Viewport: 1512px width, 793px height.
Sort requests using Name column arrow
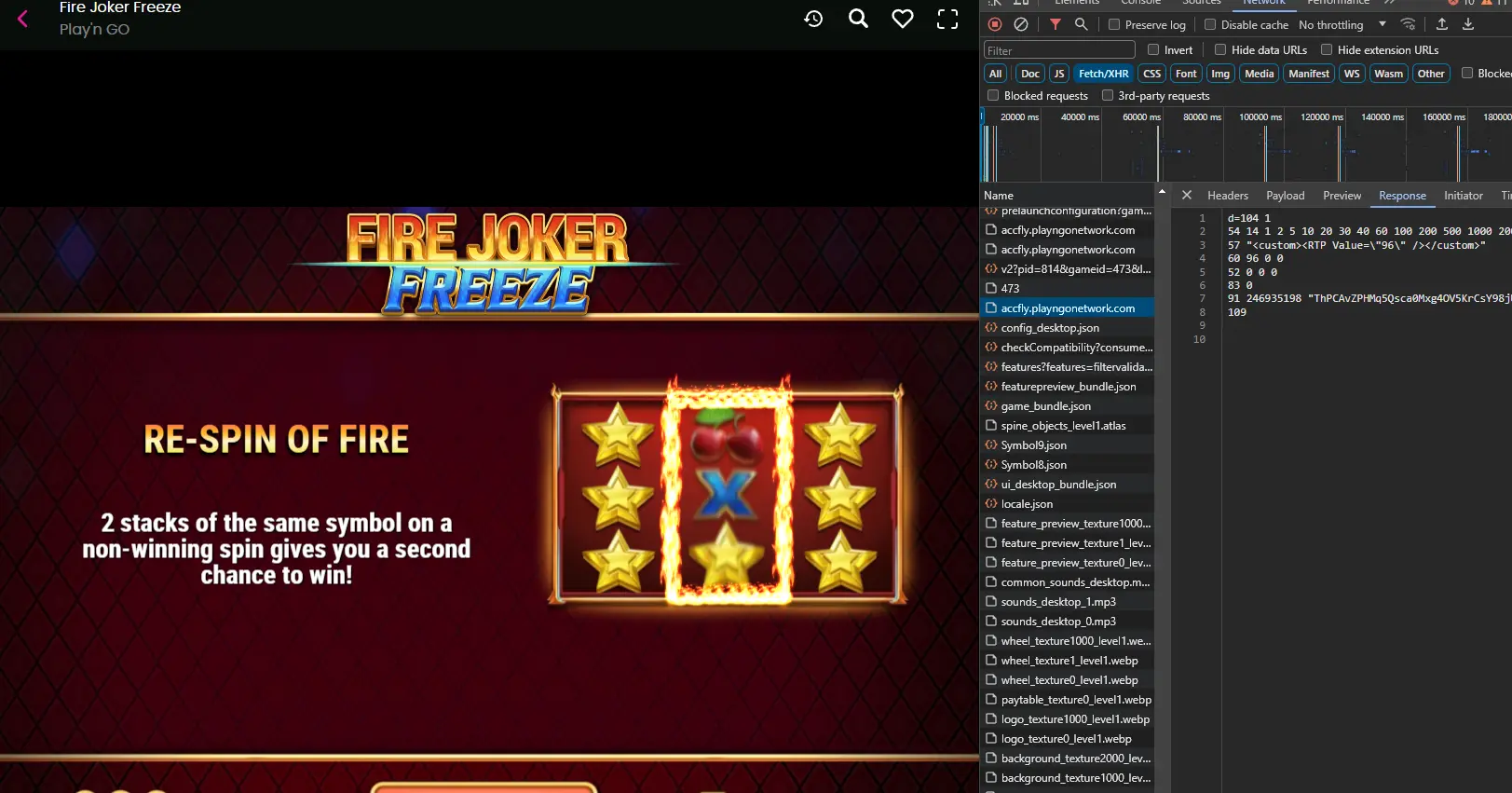pos(1162,191)
